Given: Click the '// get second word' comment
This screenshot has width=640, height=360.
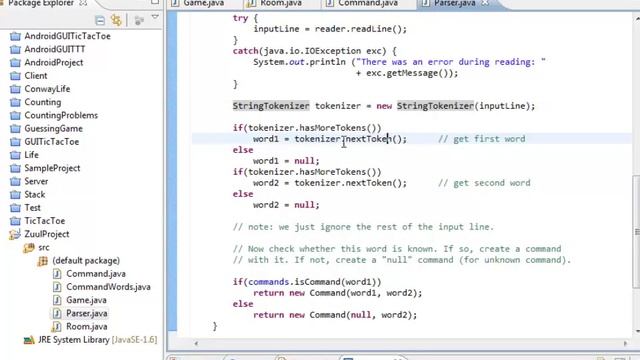Looking at the screenshot, I should click(484, 183).
